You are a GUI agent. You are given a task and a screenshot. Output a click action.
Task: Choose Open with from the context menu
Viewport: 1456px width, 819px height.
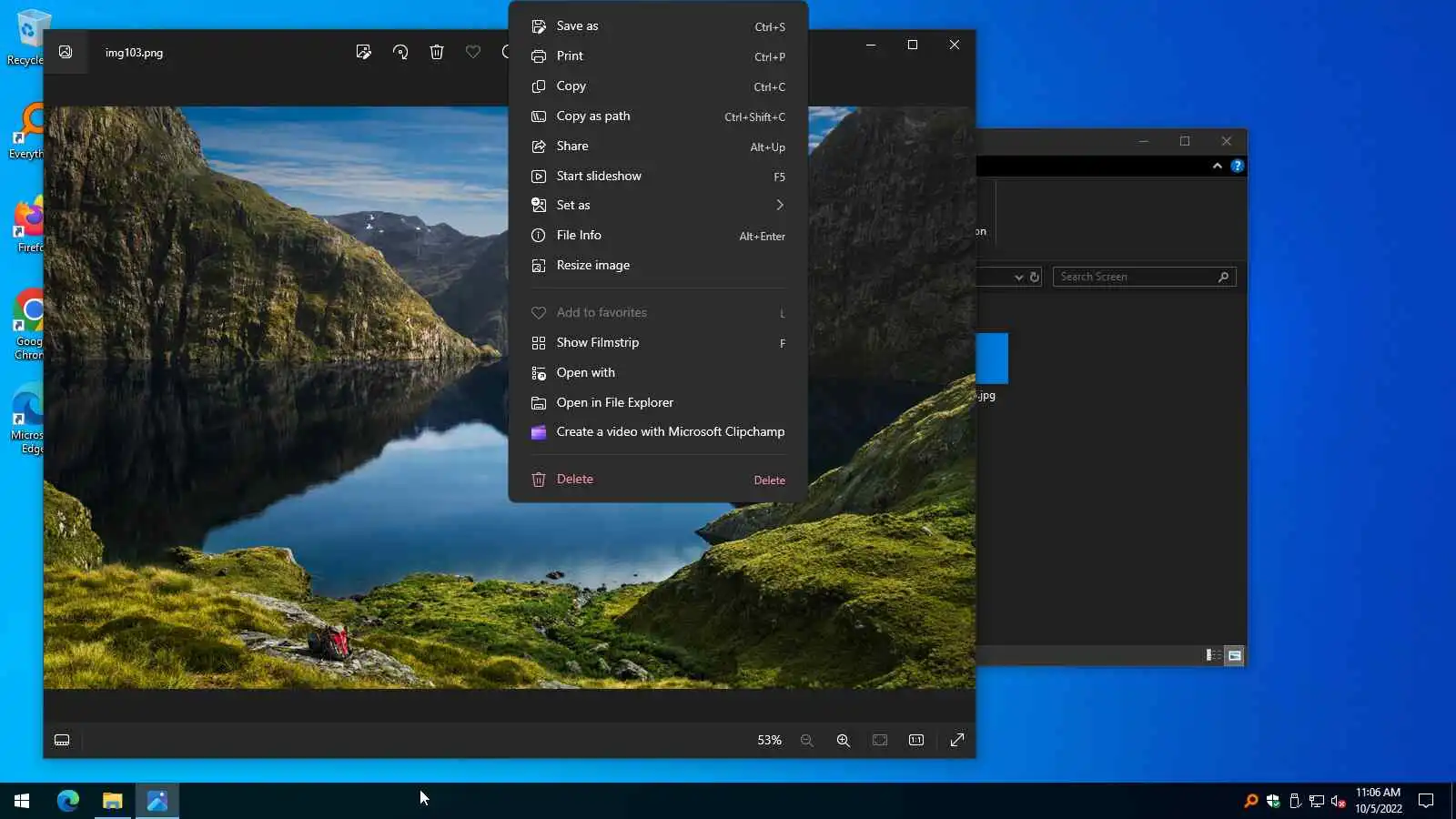[x=658, y=373]
